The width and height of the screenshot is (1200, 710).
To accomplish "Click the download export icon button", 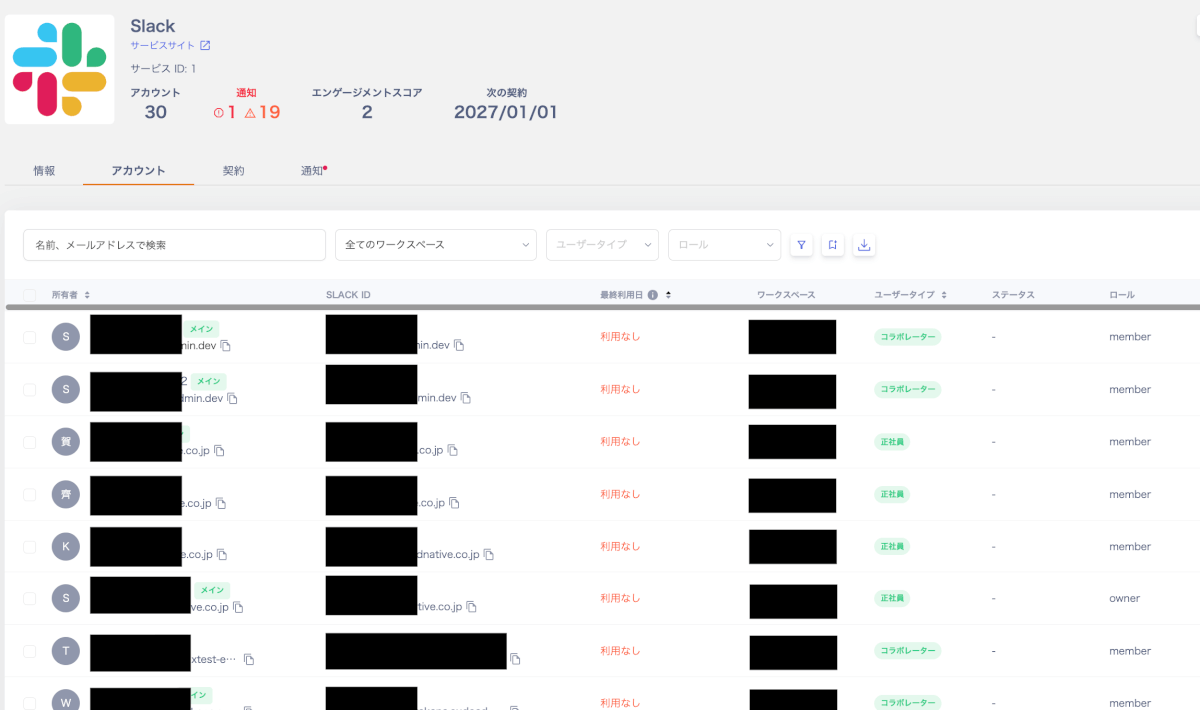I will [864, 245].
